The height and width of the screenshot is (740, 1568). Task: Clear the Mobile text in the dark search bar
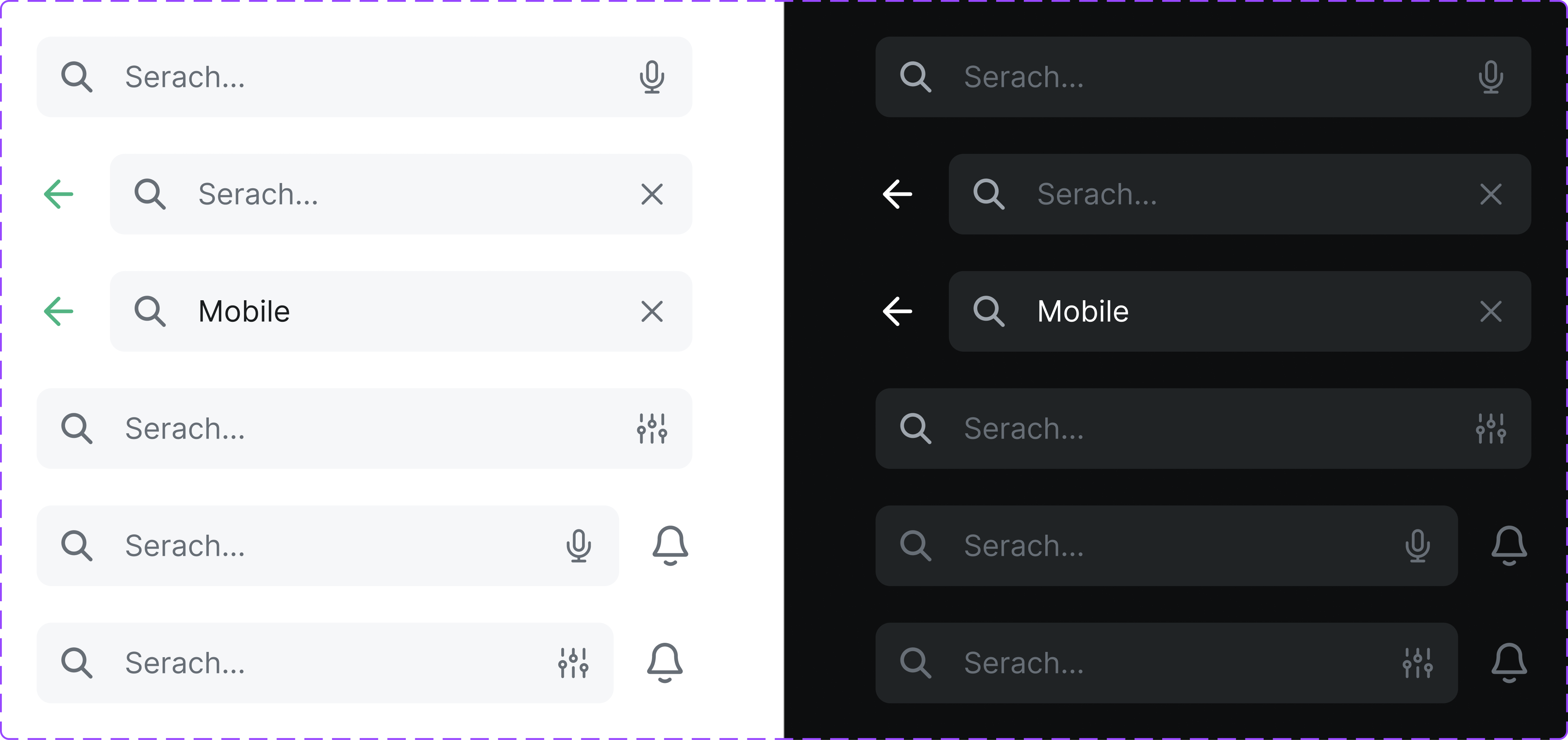click(1491, 312)
